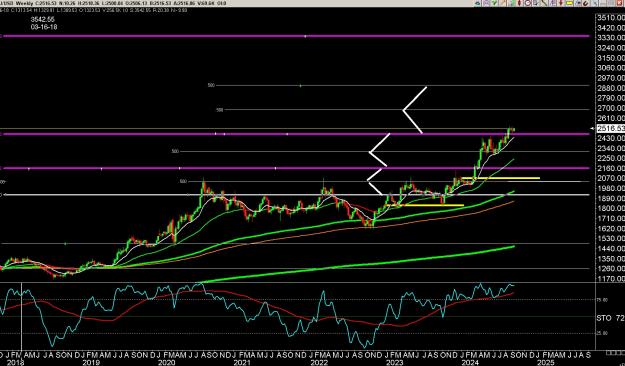The width and height of the screenshot is (625, 366).
Task: Click the 2340.00 price axis label
Action: (611, 148)
